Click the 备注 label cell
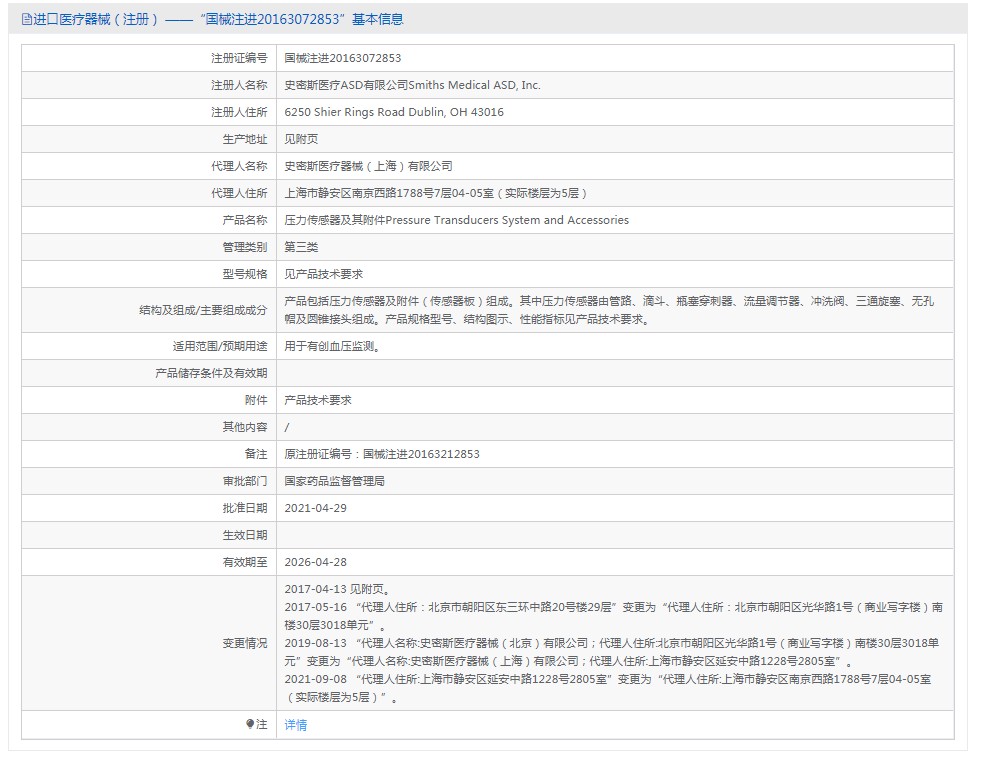This screenshot has width=995, height=766. [x=149, y=454]
